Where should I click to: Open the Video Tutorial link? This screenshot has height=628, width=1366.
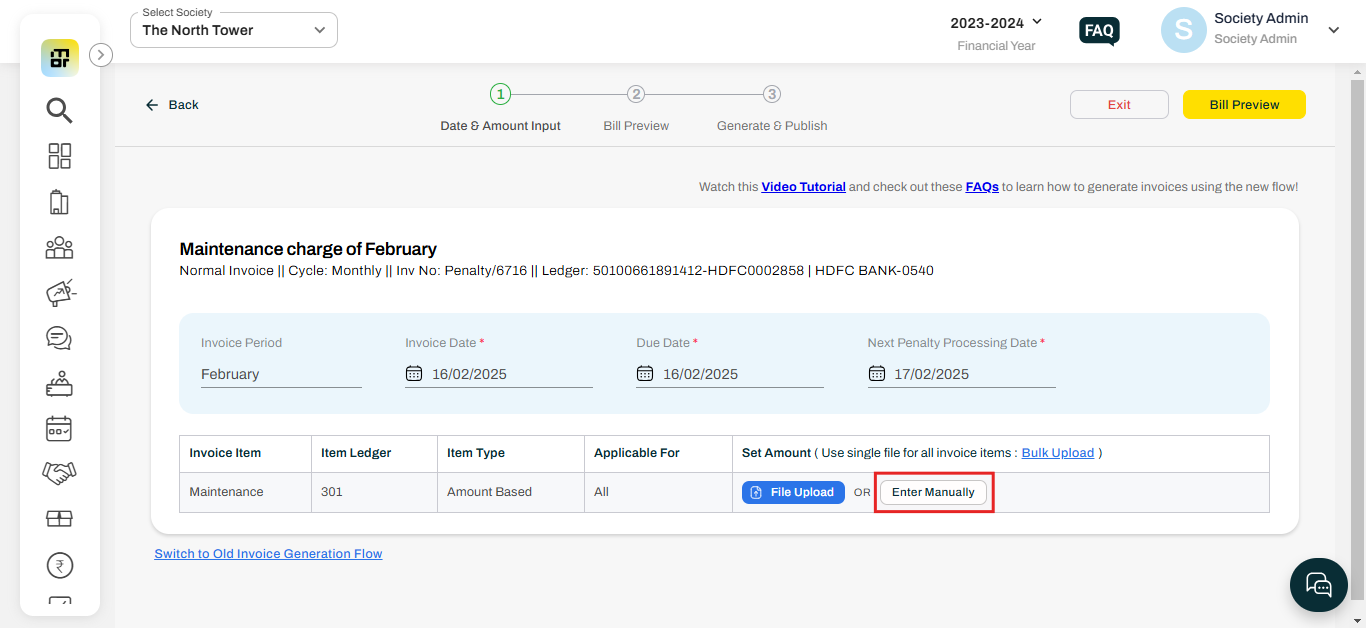[803, 187]
